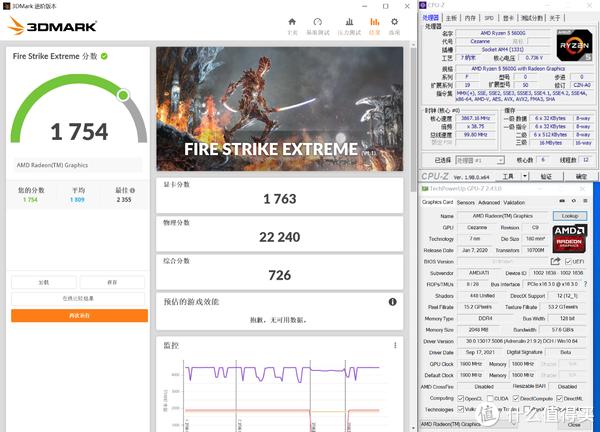Switch to the CPU-Z Graphics (显卡) tab
The width and height of the screenshot is (600, 432).
[x=508, y=18]
